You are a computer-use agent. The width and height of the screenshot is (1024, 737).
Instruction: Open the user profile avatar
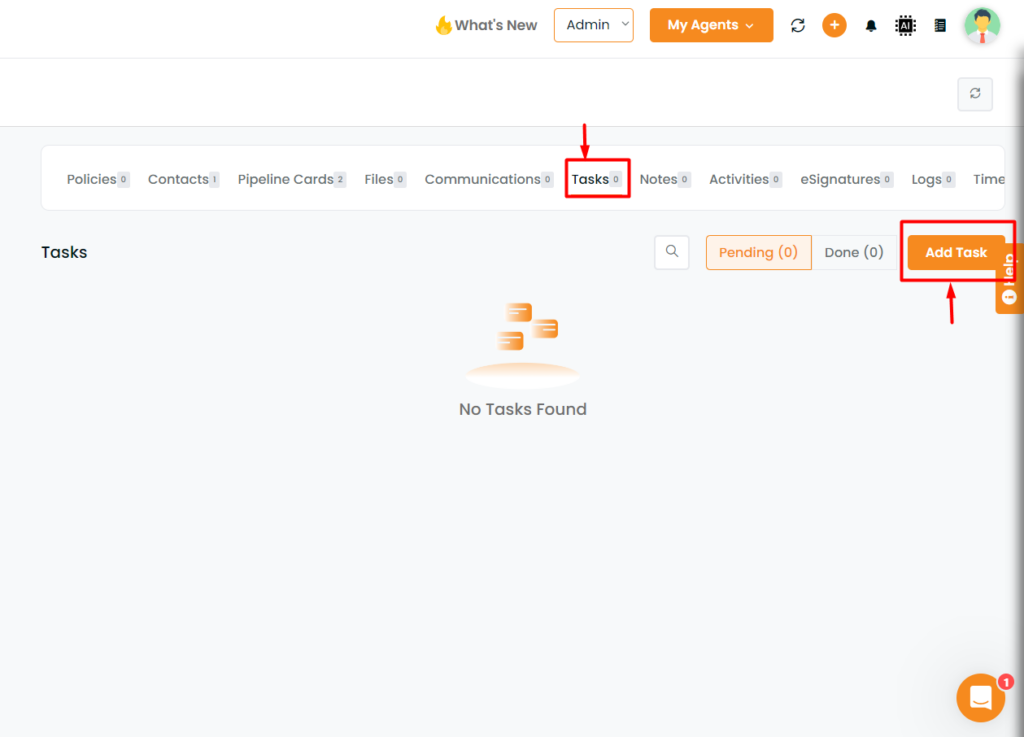[982, 25]
